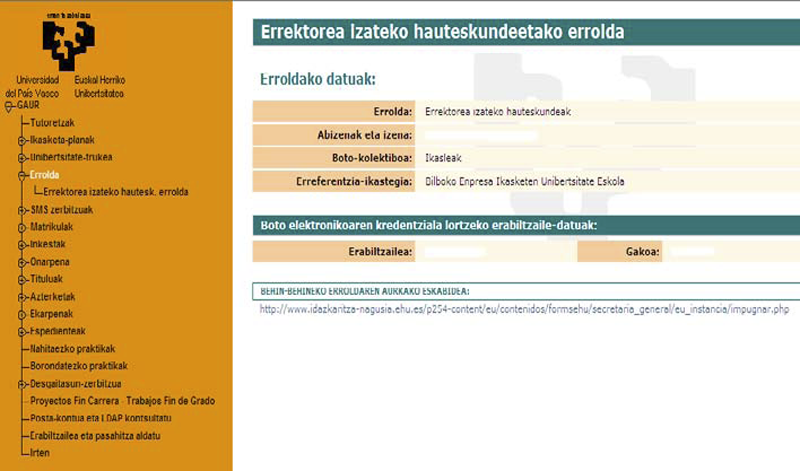Open the Onarpena section
The image size is (800, 471).
click(x=50, y=262)
